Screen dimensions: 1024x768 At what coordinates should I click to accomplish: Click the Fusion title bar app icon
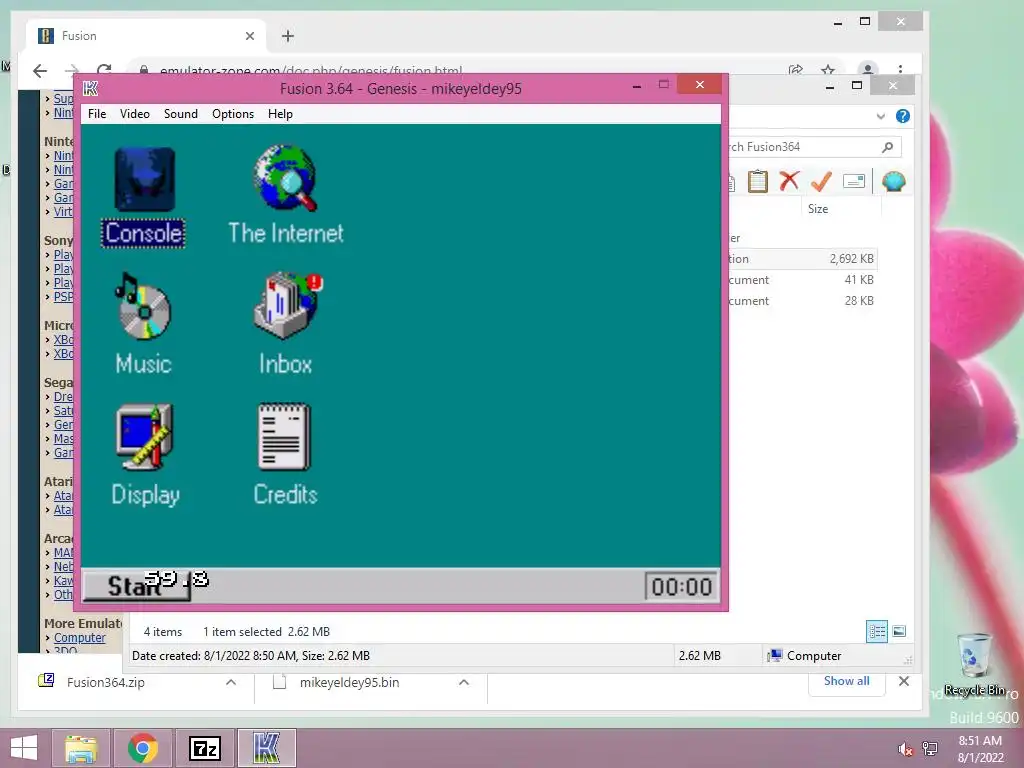tap(91, 89)
